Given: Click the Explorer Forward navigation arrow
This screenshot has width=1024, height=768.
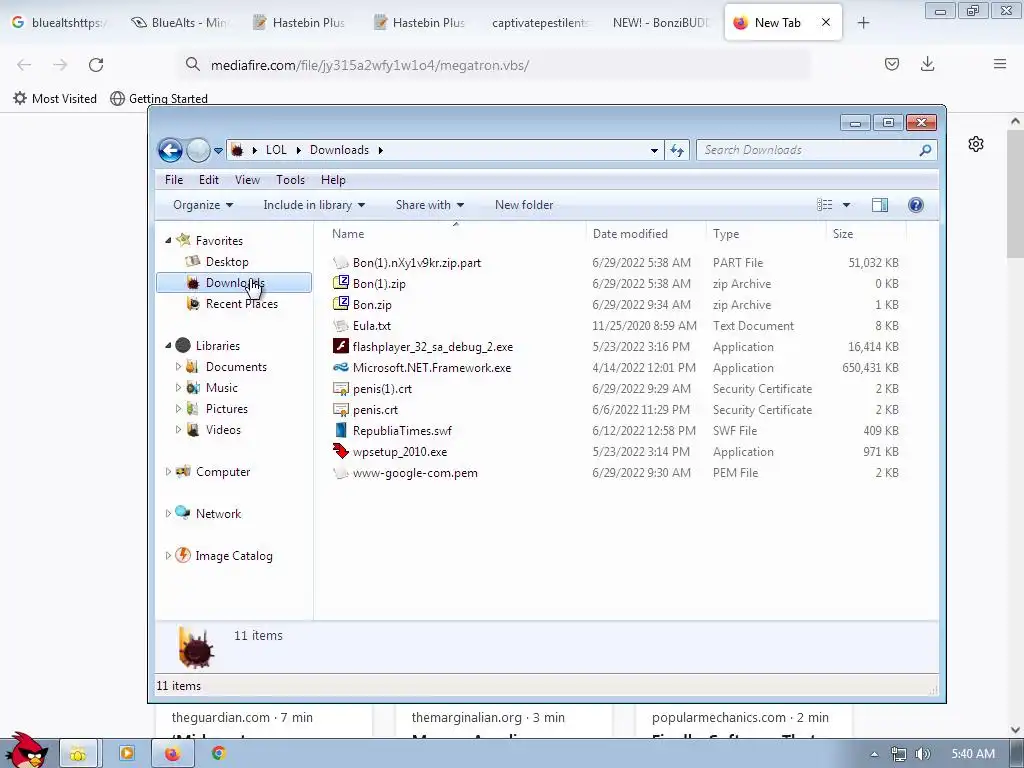Looking at the screenshot, I should tap(198, 150).
